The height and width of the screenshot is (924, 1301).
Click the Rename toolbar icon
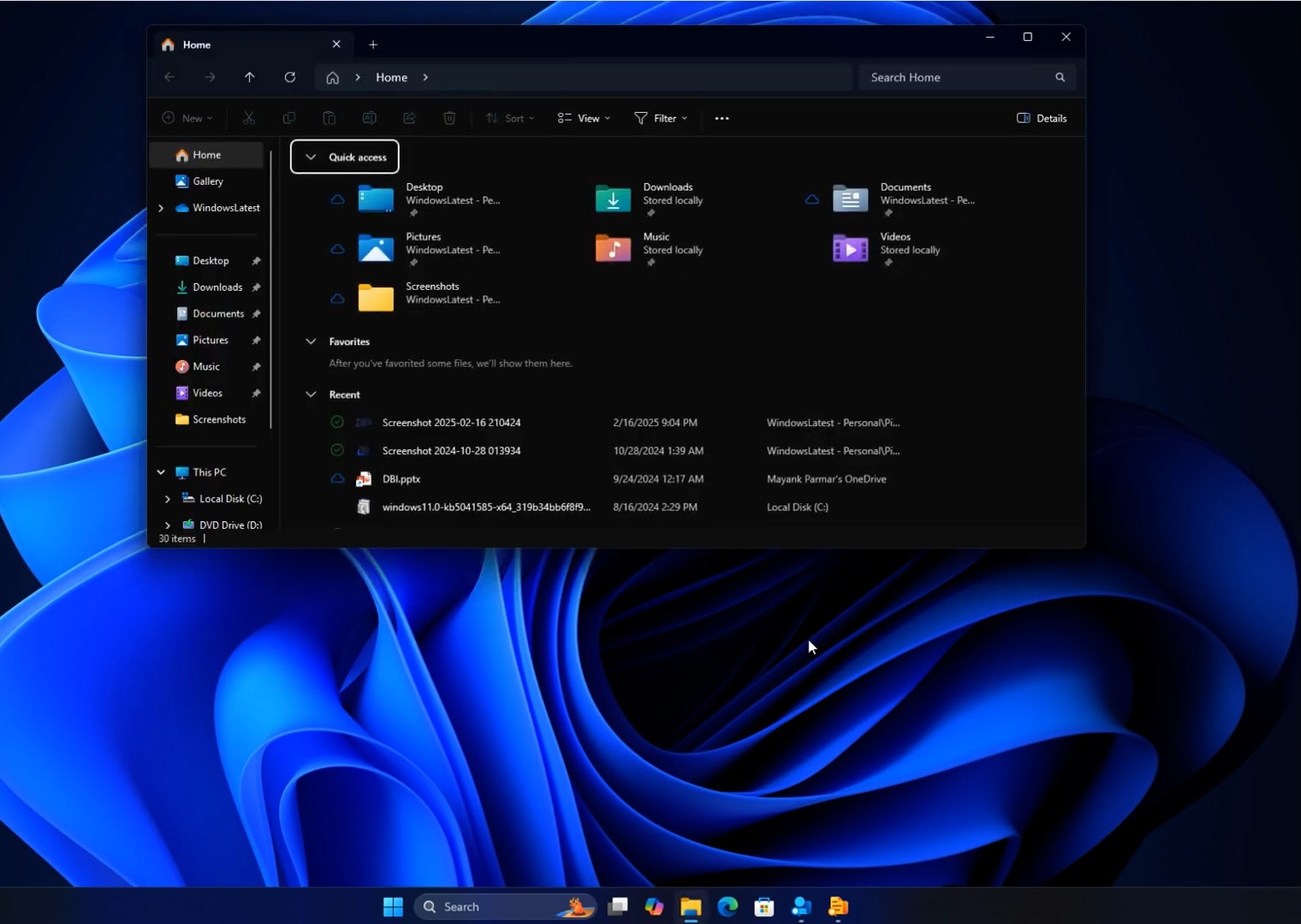point(369,118)
